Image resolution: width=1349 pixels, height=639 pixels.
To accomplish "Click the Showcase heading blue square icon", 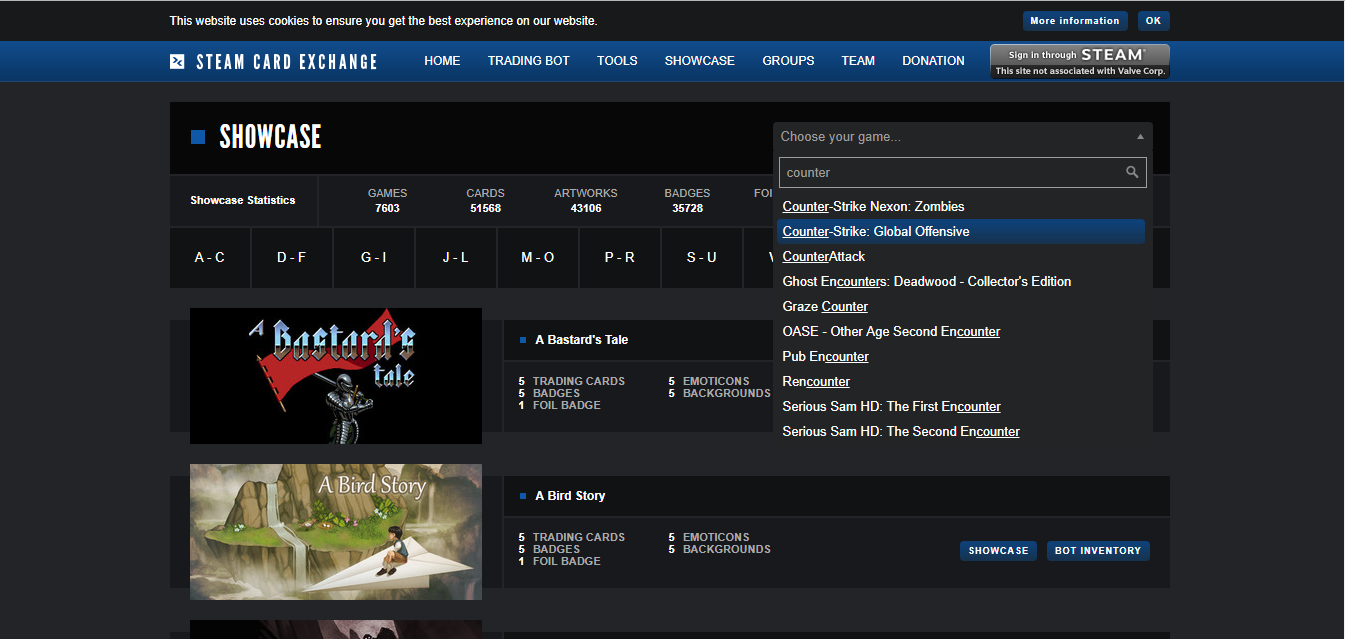I will pos(198,137).
